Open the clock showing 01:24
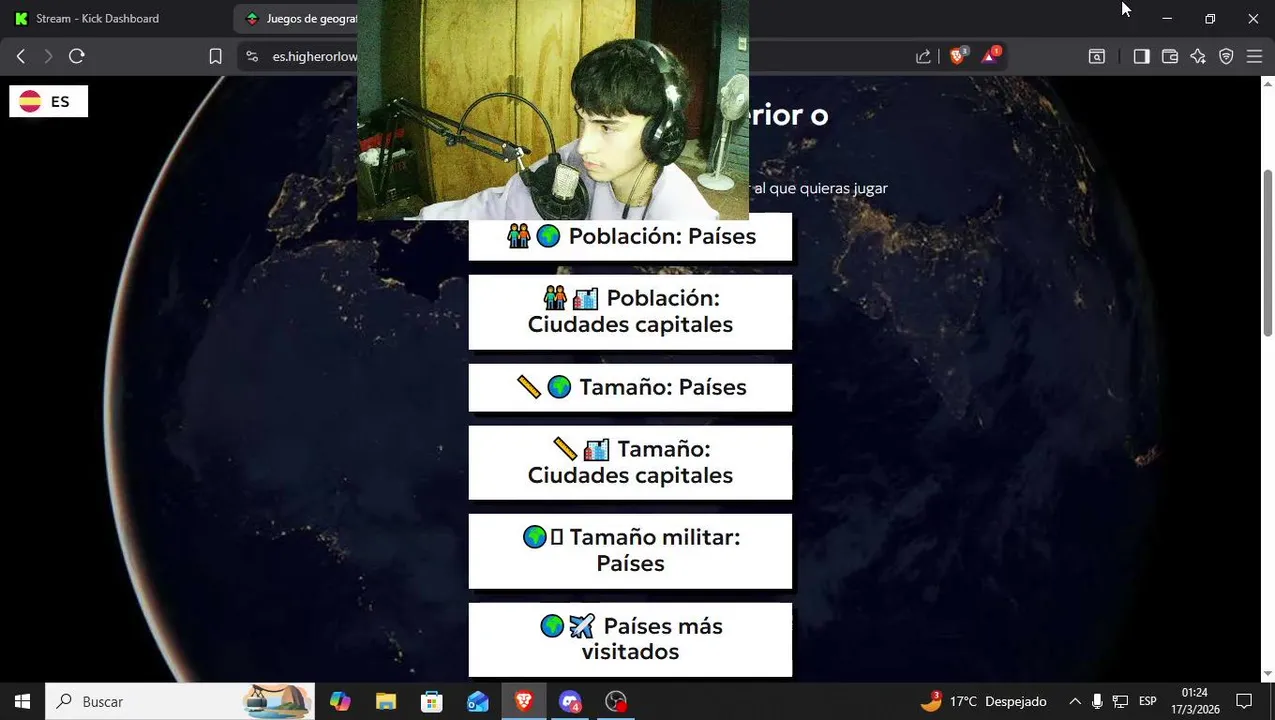 coord(1195,701)
